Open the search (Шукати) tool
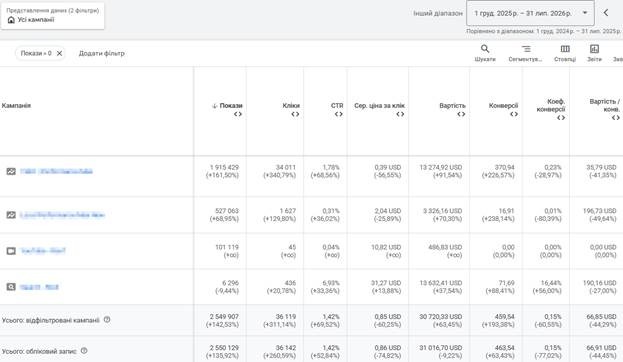 (485, 53)
